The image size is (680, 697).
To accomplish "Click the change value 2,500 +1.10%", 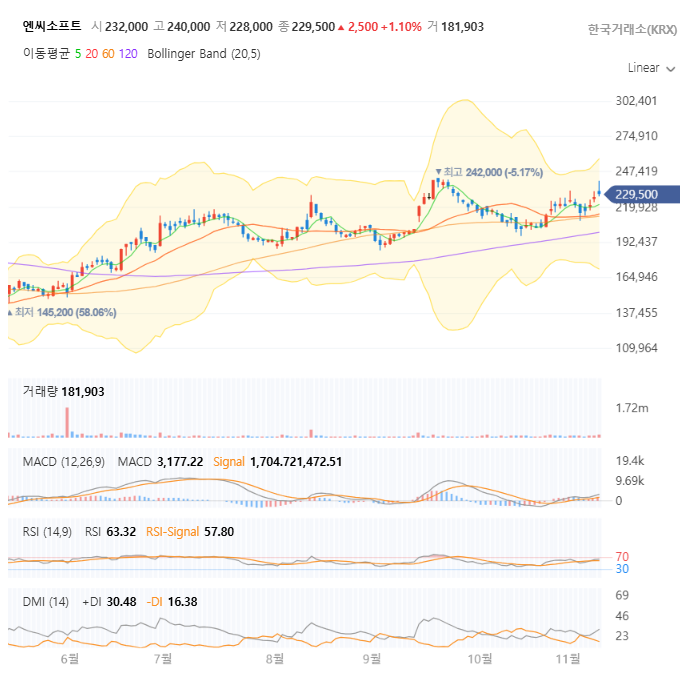I will click(384, 27).
